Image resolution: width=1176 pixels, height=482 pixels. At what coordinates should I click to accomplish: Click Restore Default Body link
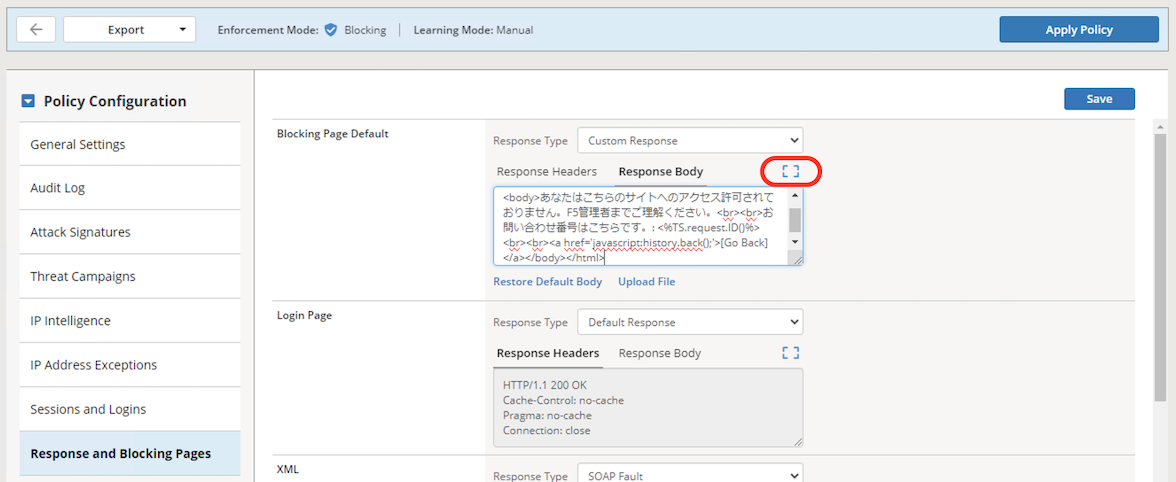548,282
